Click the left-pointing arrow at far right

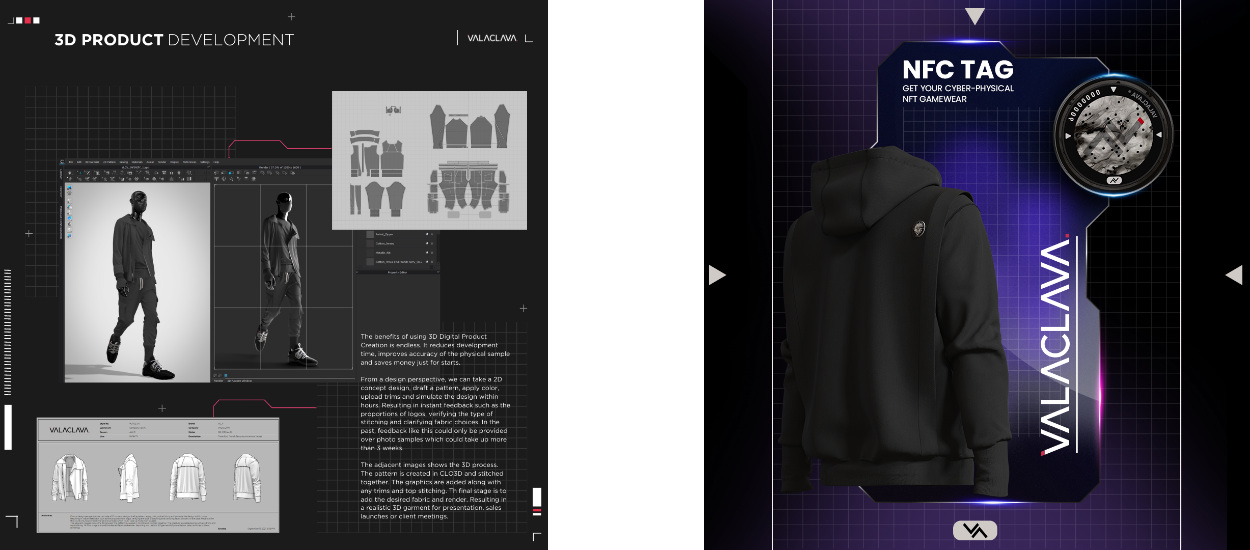[x=1233, y=274]
